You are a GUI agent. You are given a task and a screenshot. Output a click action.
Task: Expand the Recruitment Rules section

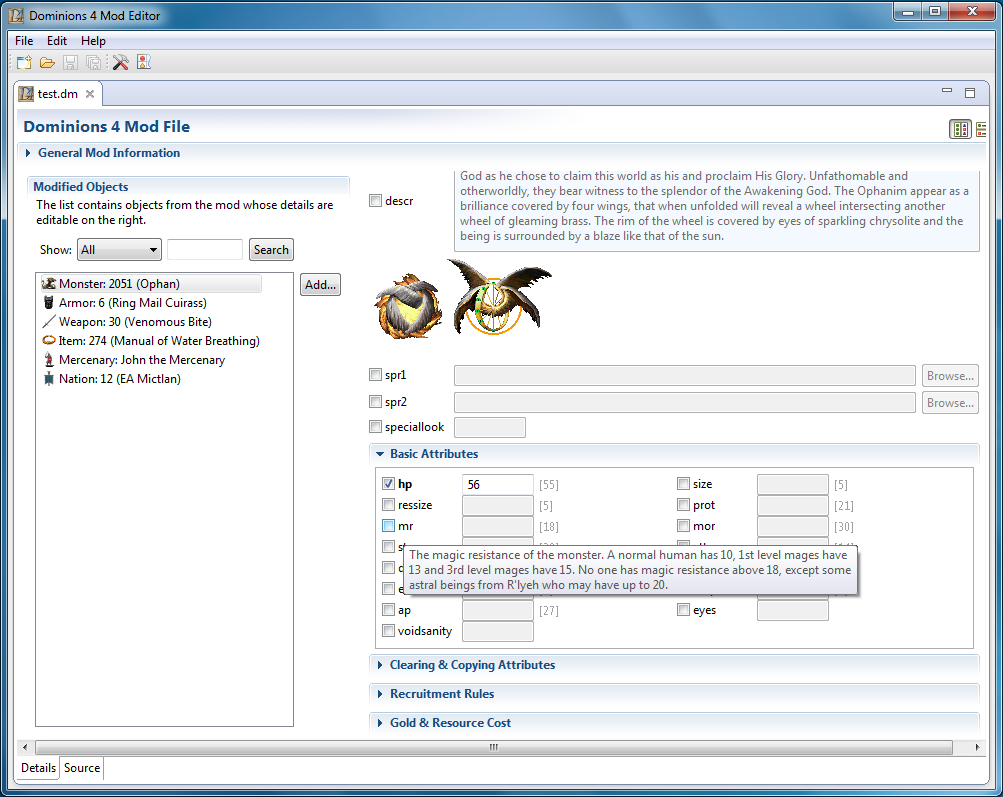click(380, 694)
